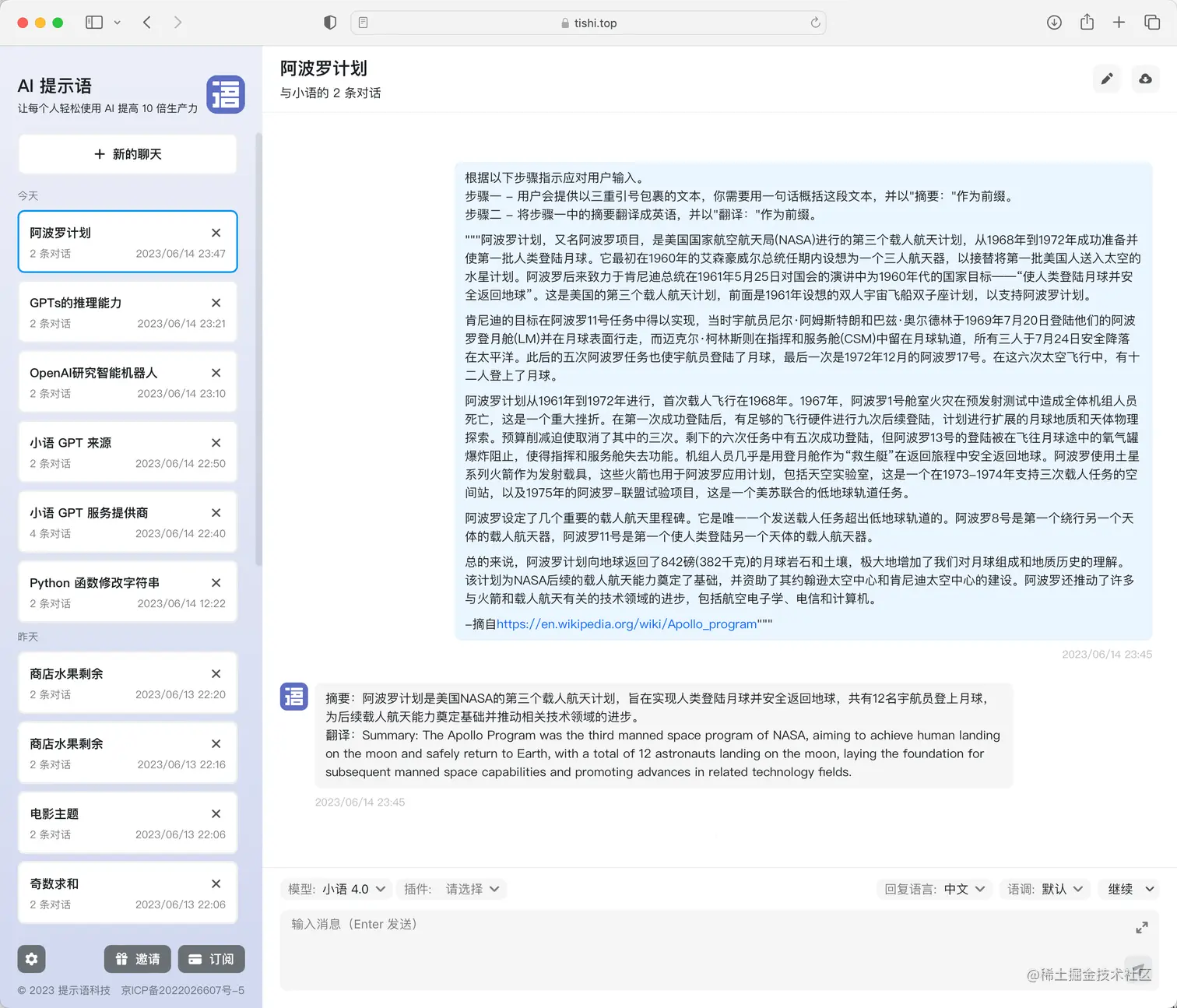Image resolution: width=1177 pixels, height=1008 pixels.
Task: Click the 2023/06/14 23:45 reply timestamp
Action: [x=360, y=802]
